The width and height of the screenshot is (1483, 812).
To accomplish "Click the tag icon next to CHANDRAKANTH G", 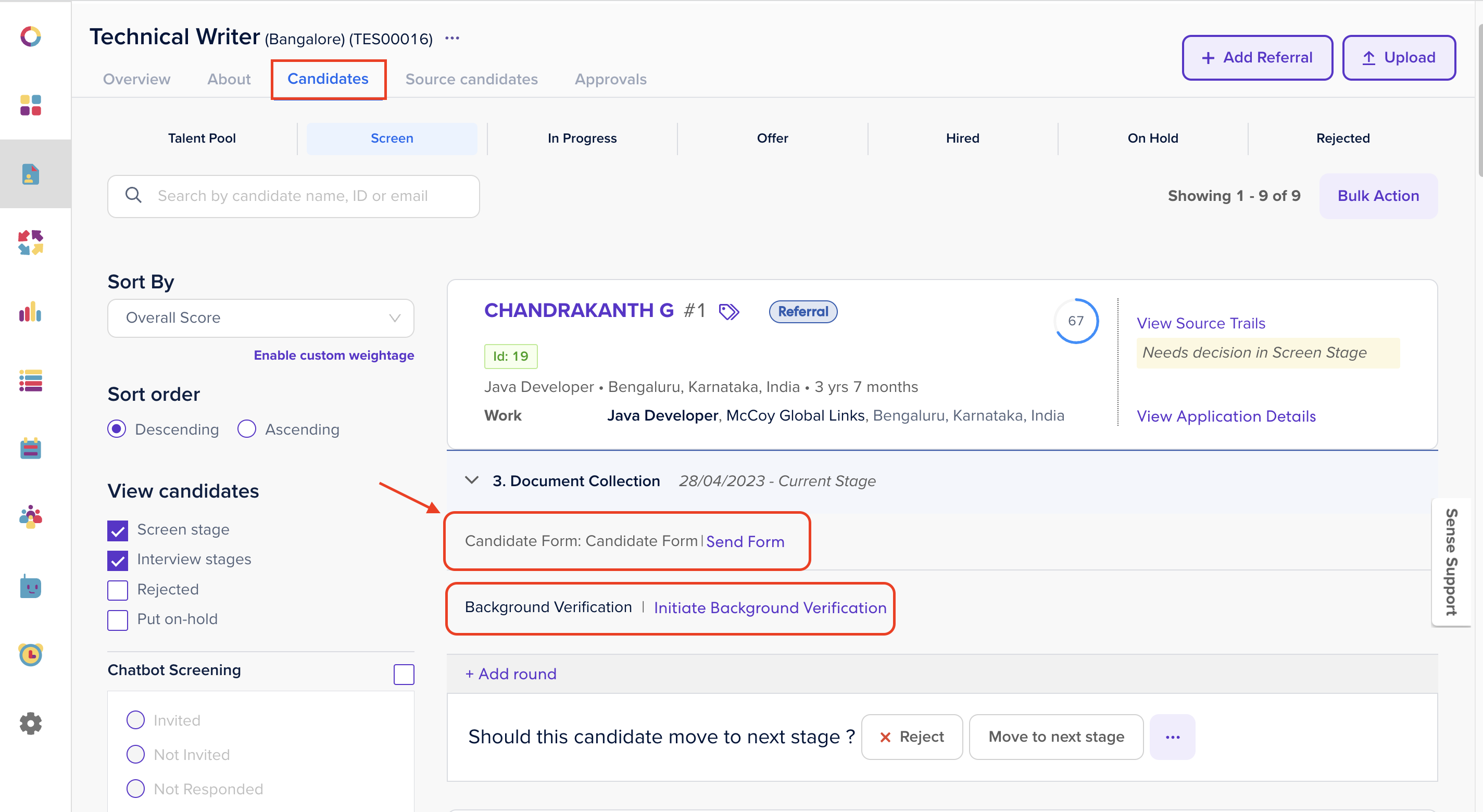I will [x=729, y=312].
